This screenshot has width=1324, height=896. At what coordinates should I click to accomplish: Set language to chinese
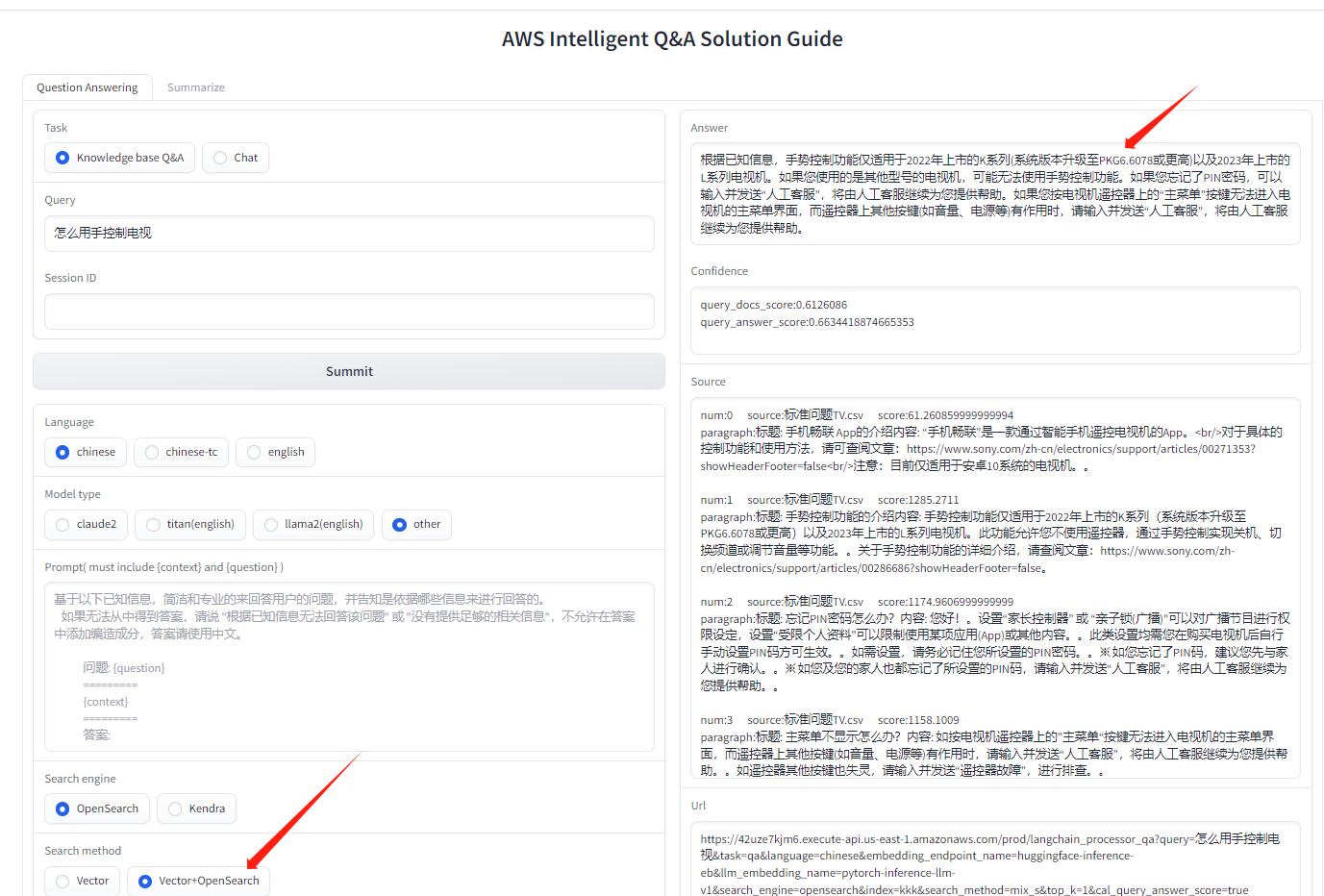(x=86, y=452)
